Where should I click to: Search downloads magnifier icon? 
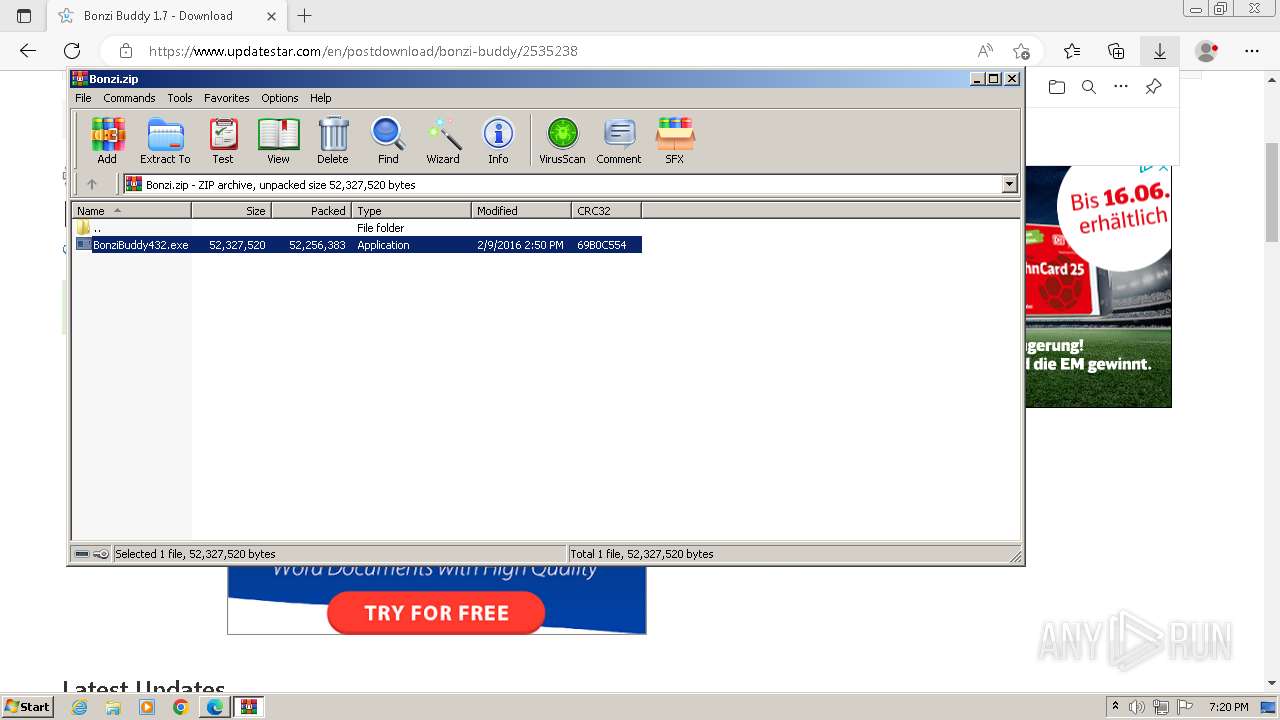click(1089, 87)
